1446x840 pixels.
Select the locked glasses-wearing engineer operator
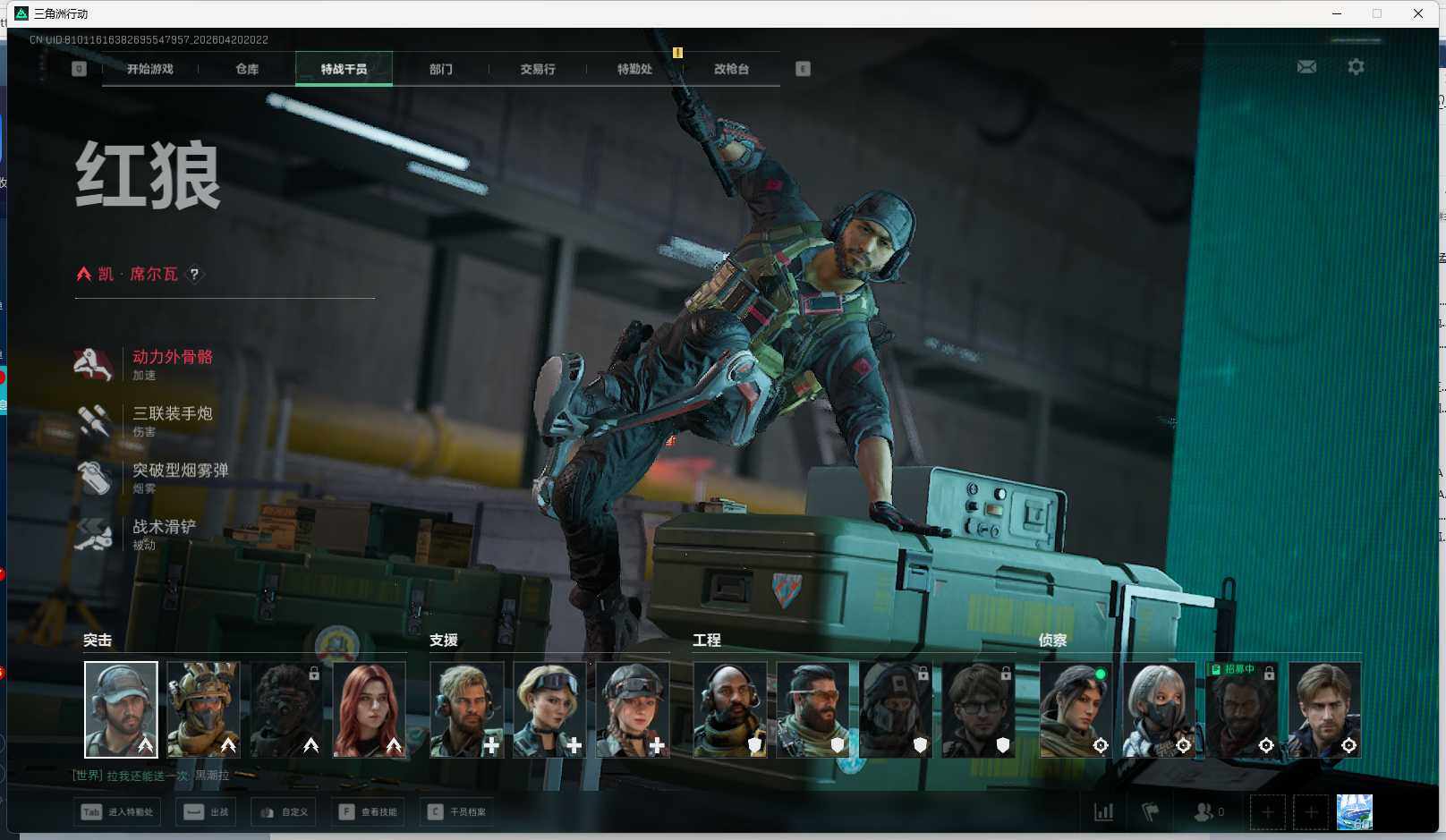[979, 709]
